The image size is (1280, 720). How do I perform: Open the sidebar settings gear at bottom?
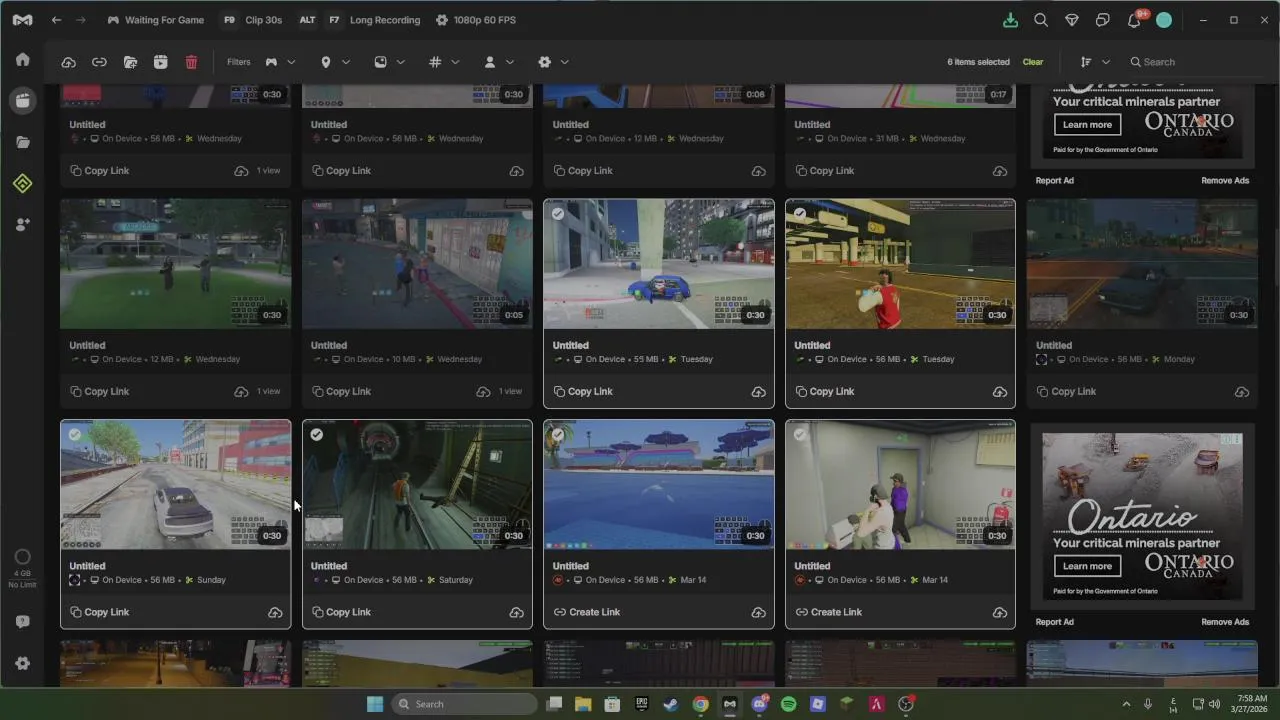click(x=23, y=663)
